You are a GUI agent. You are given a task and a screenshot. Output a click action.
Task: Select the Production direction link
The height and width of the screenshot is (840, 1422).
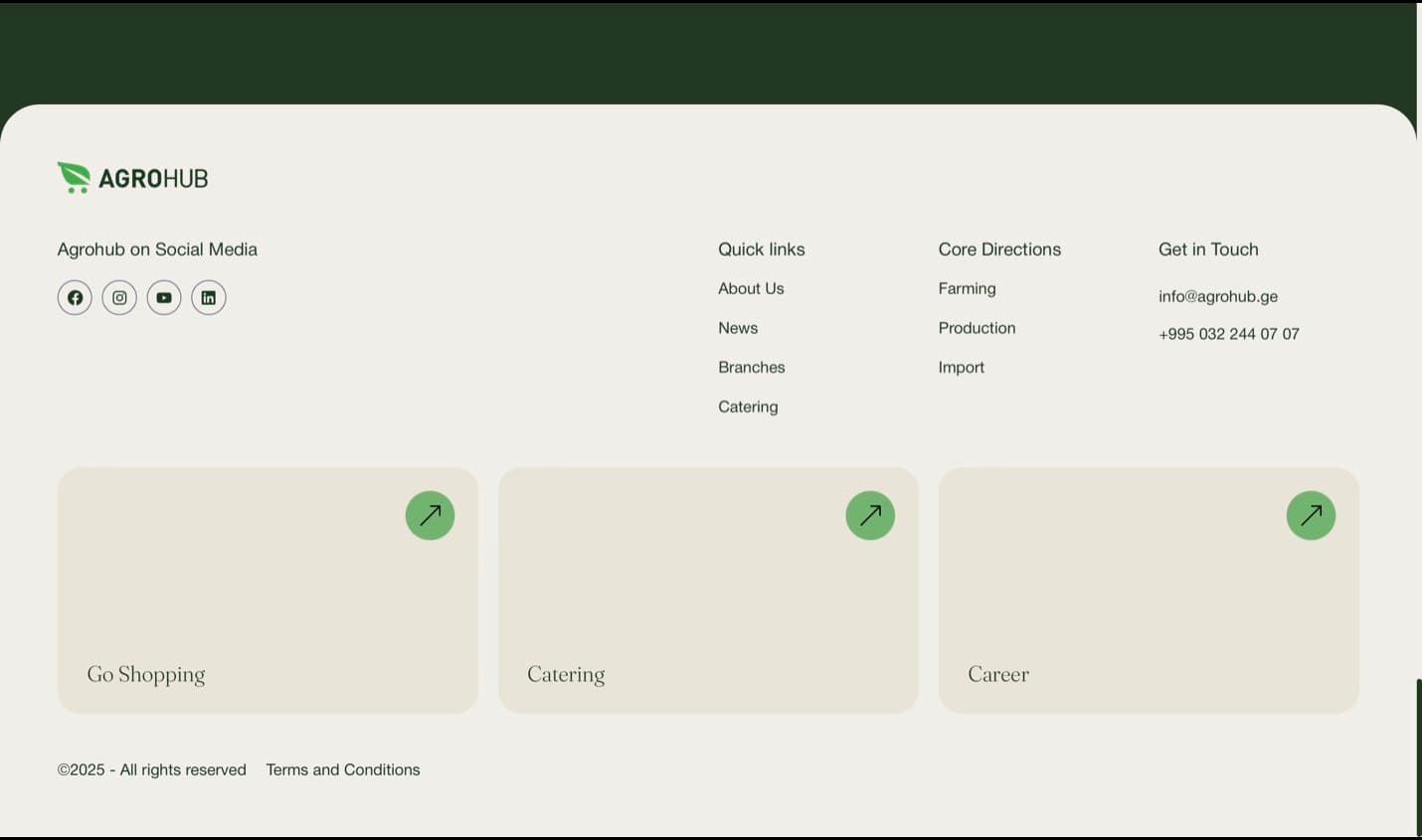[x=977, y=328]
